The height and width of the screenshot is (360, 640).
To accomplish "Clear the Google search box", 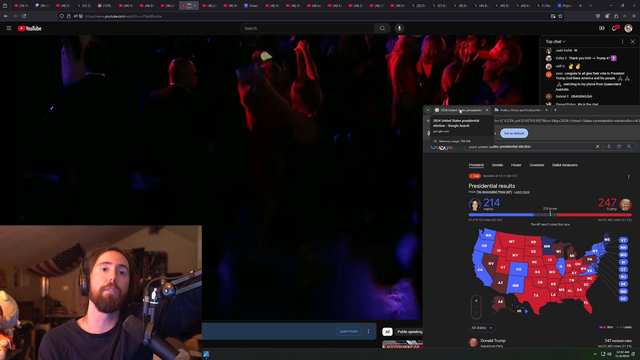I will (x=598, y=147).
